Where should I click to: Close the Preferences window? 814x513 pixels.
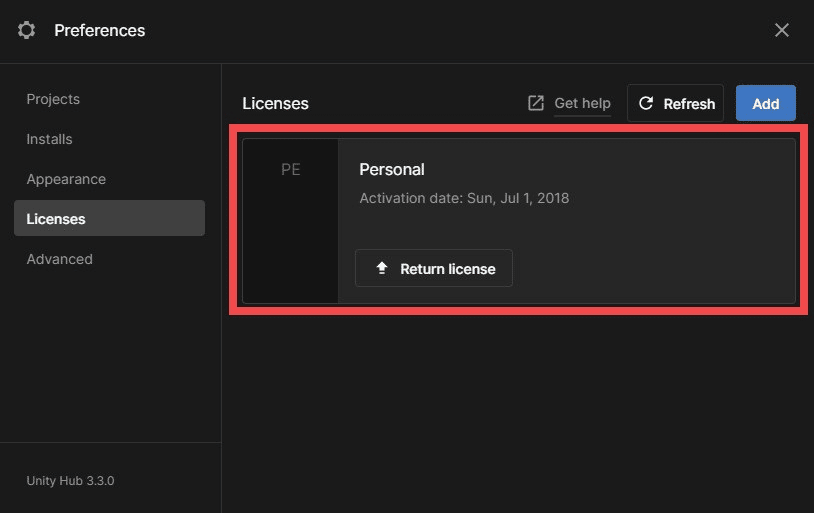coord(782,30)
